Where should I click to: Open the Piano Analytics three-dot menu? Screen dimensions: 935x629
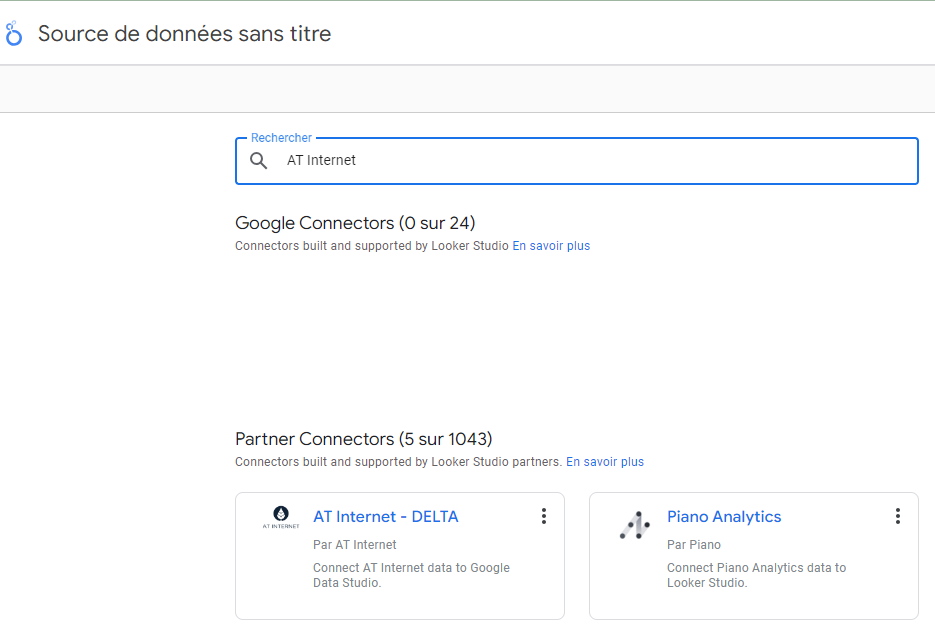(x=898, y=516)
